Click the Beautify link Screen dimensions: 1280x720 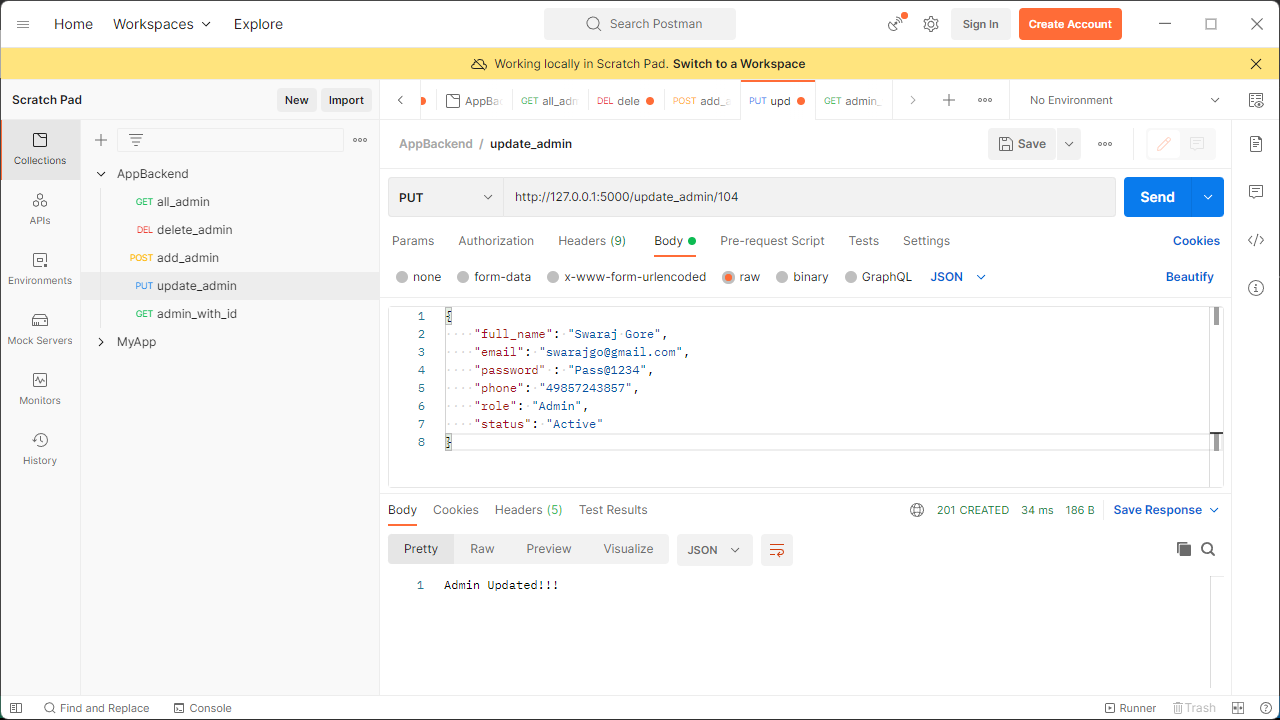(1189, 277)
